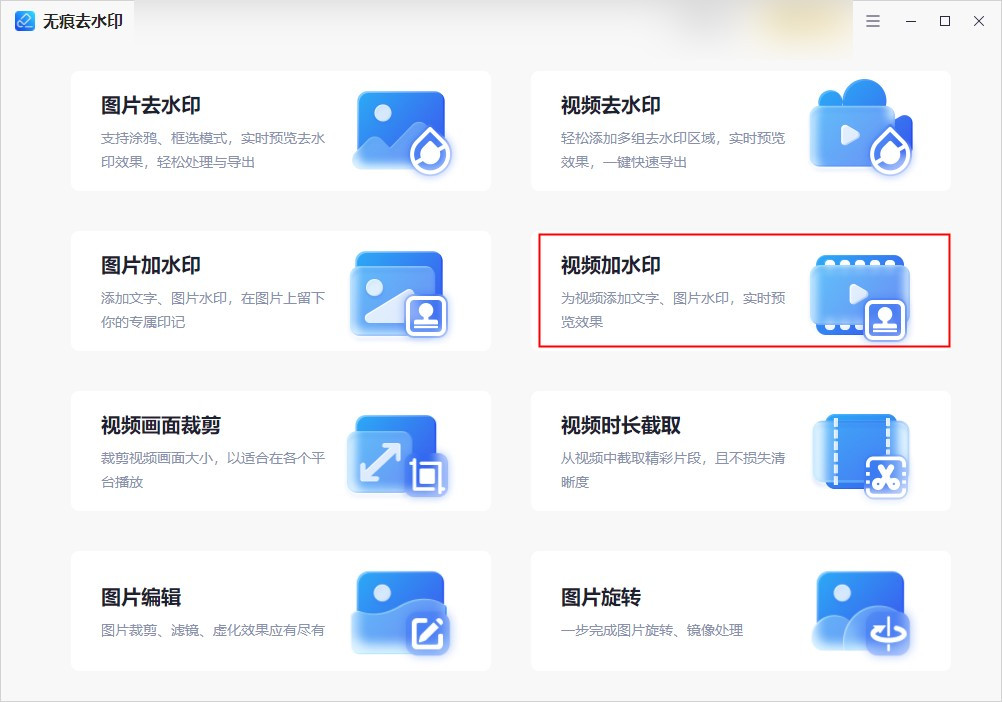This screenshot has height=702, width=1002.
Task: Click the 无痕去水印 app logo
Action: (x=22, y=20)
